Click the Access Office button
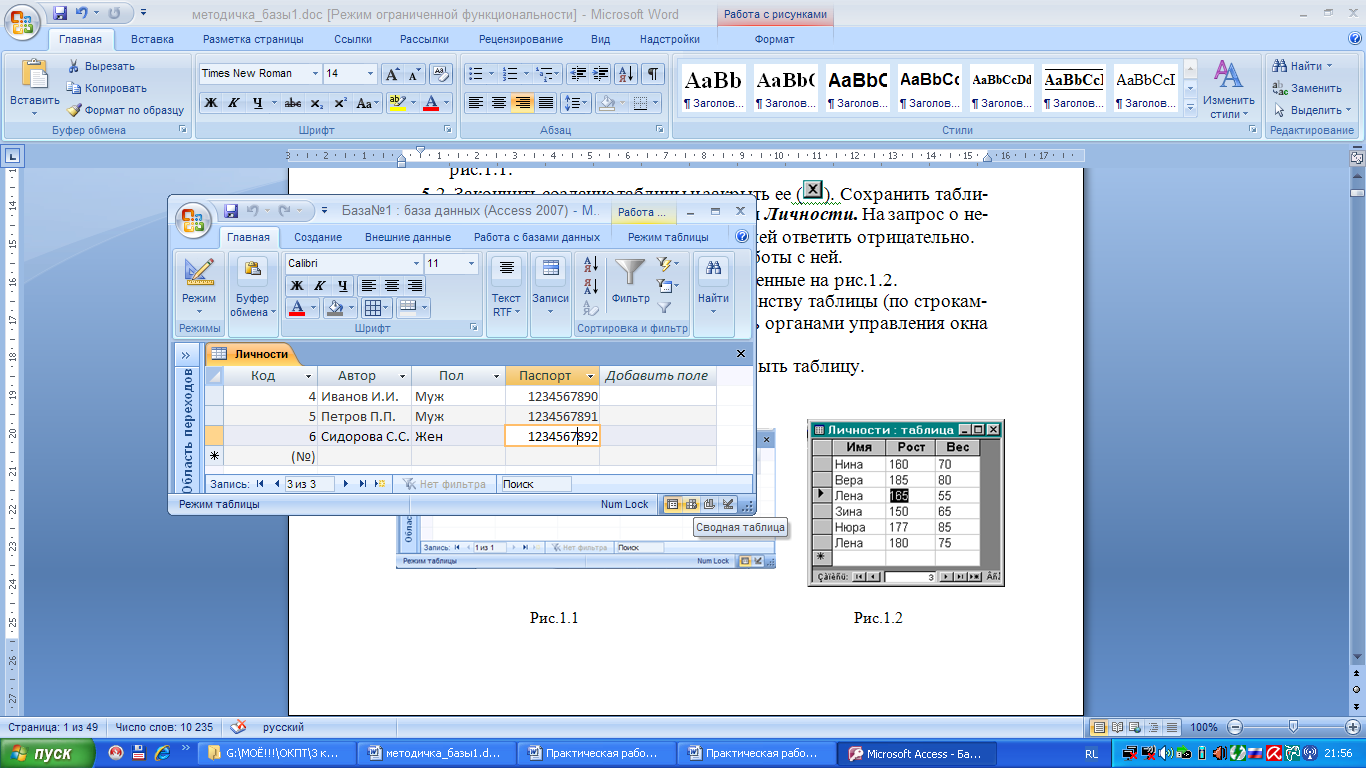 (x=193, y=221)
